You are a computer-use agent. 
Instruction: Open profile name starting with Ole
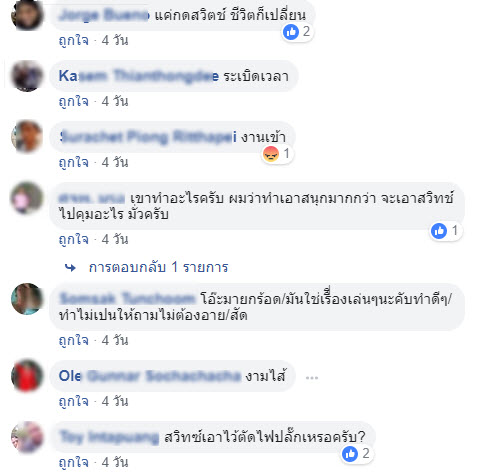[x=150, y=376]
